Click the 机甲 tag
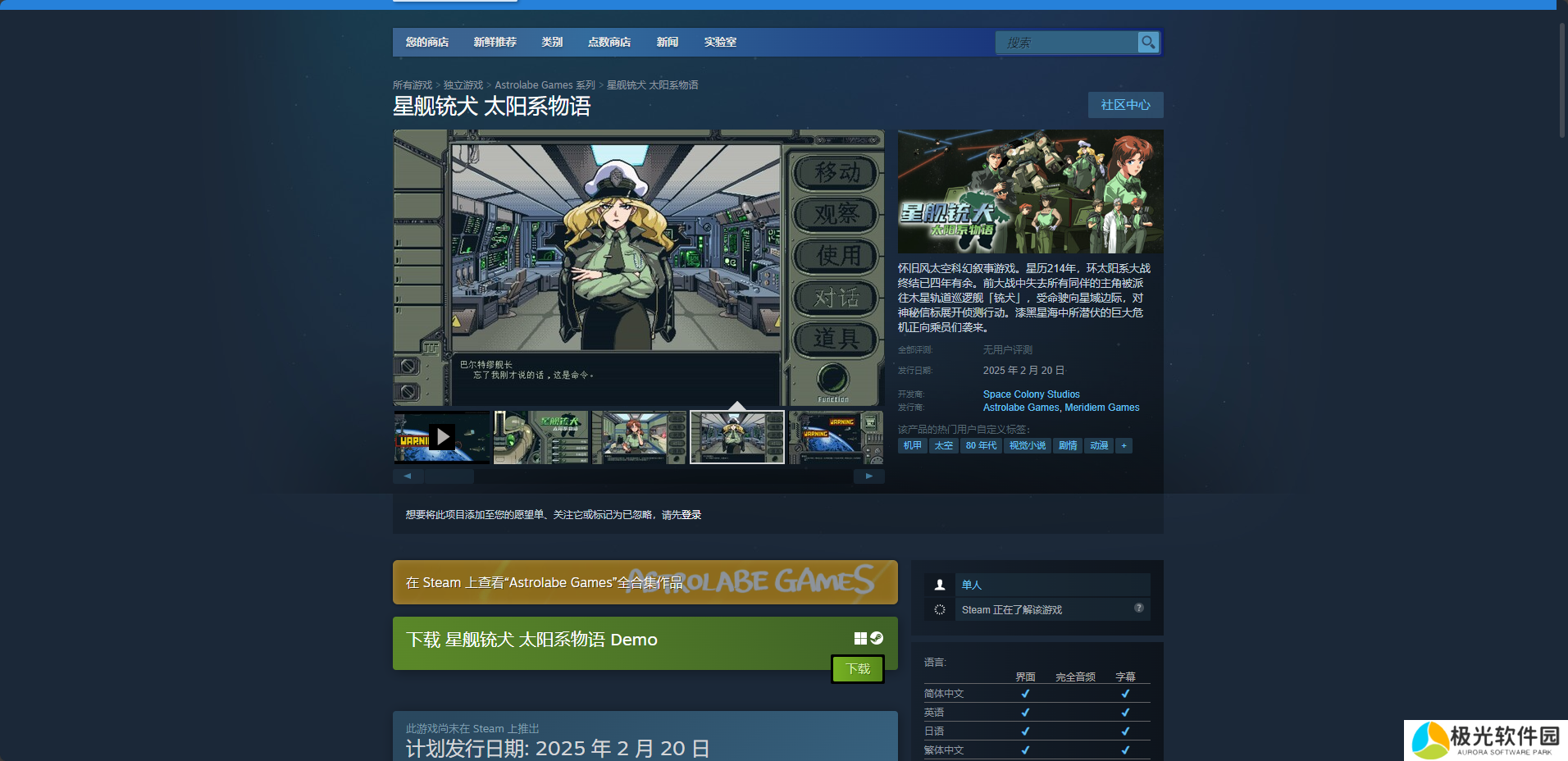1568x761 pixels. pyautogui.click(x=912, y=445)
